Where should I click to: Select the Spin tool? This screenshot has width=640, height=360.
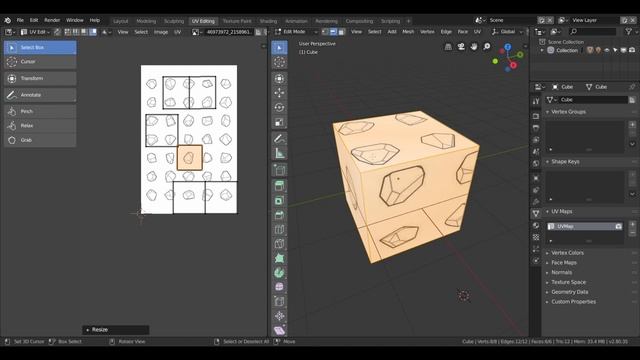click(x=279, y=273)
